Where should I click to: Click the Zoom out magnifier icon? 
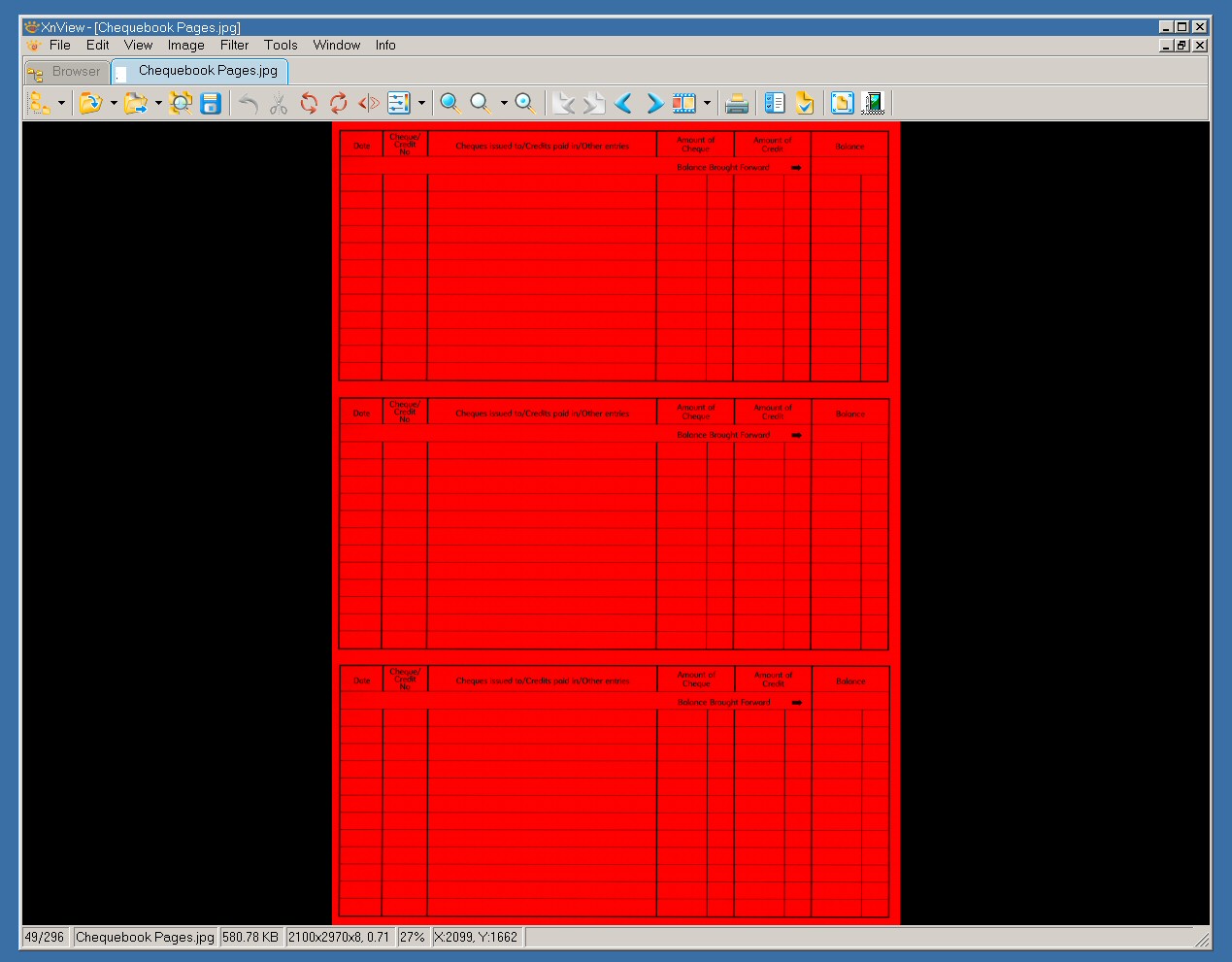click(x=481, y=103)
